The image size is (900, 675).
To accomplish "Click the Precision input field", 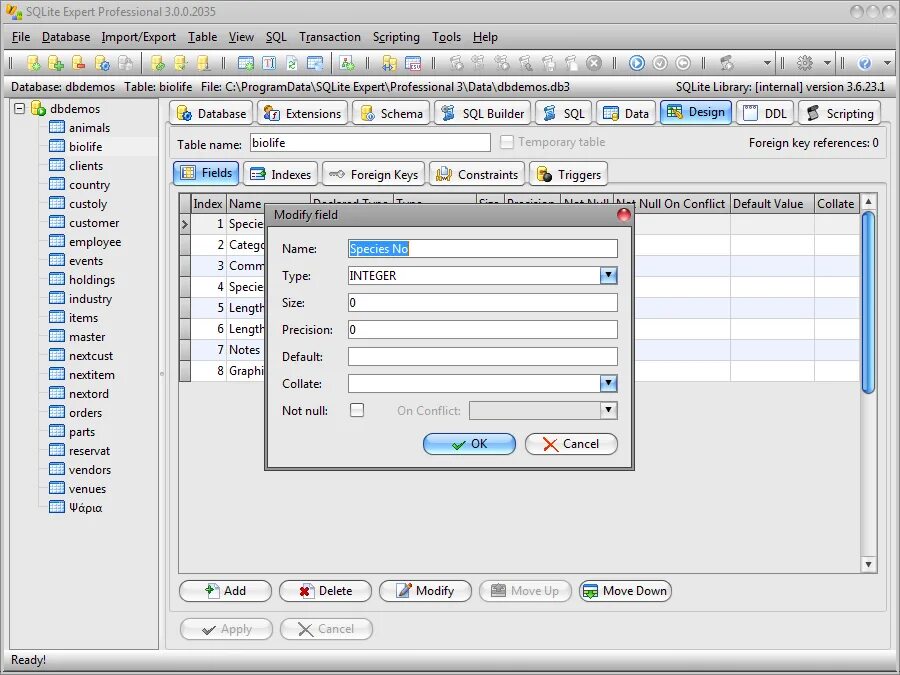I will [483, 329].
